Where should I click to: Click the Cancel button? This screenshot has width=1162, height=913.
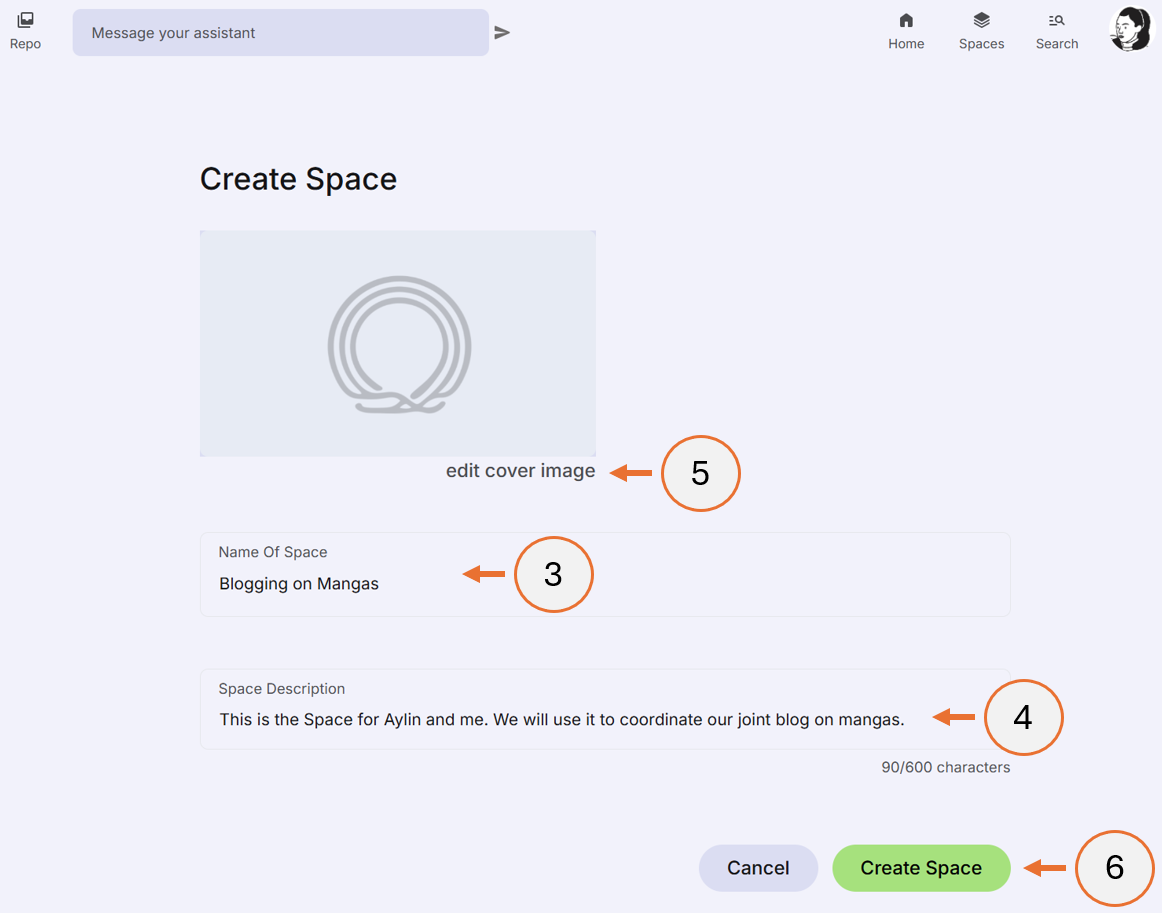tap(758, 868)
